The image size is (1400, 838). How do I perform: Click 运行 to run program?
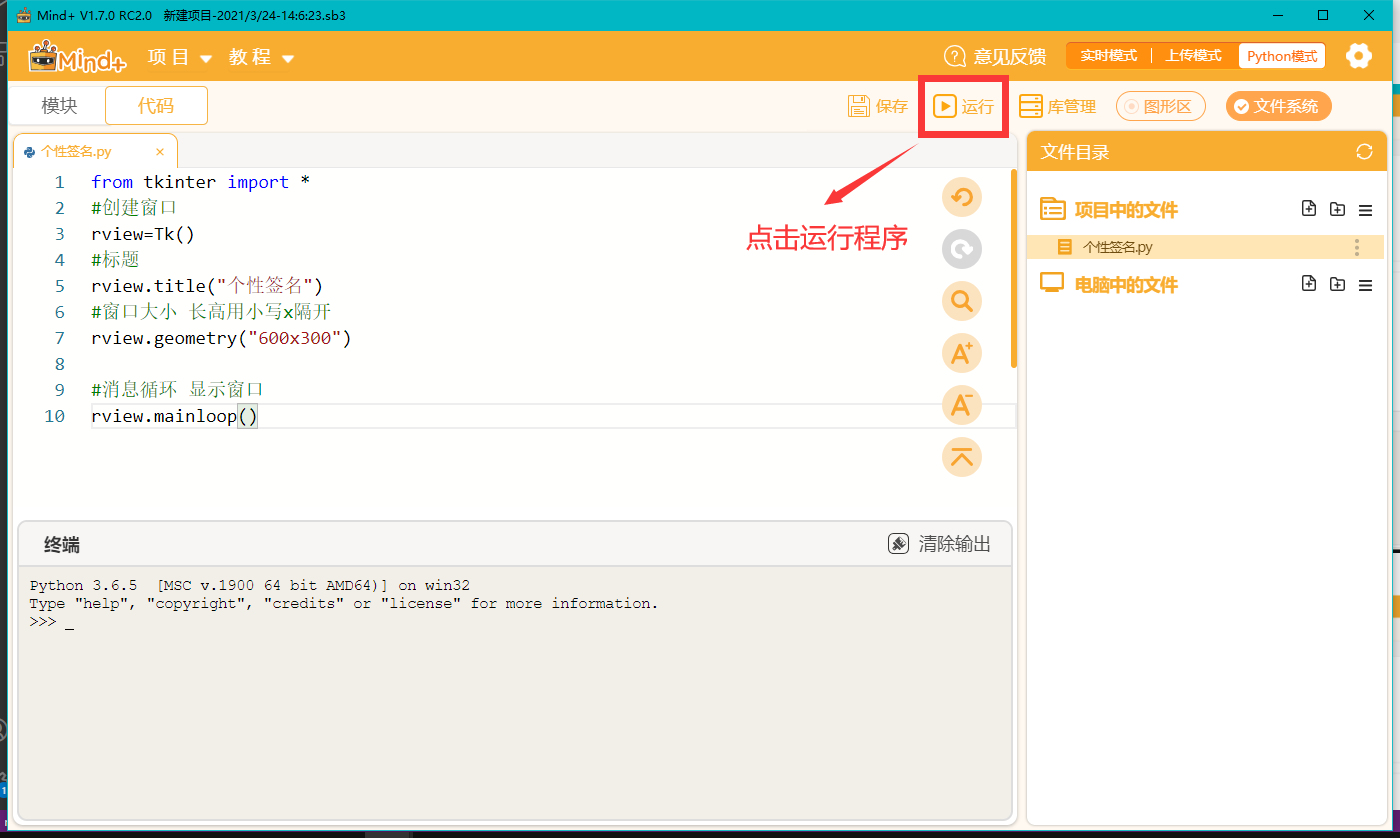[x=963, y=106]
